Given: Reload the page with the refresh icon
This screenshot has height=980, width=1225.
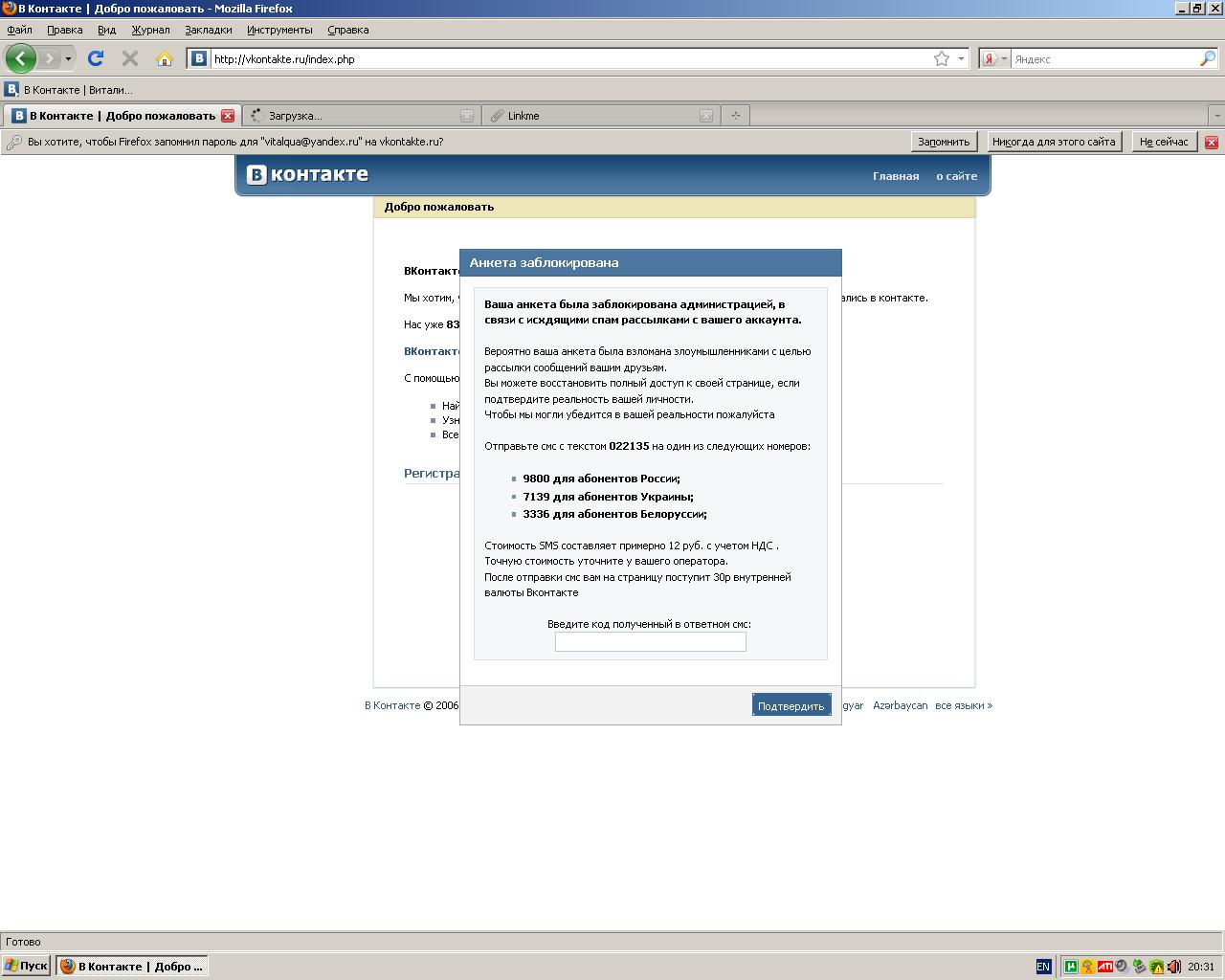Looking at the screenshot, I should tap(96, 58).
